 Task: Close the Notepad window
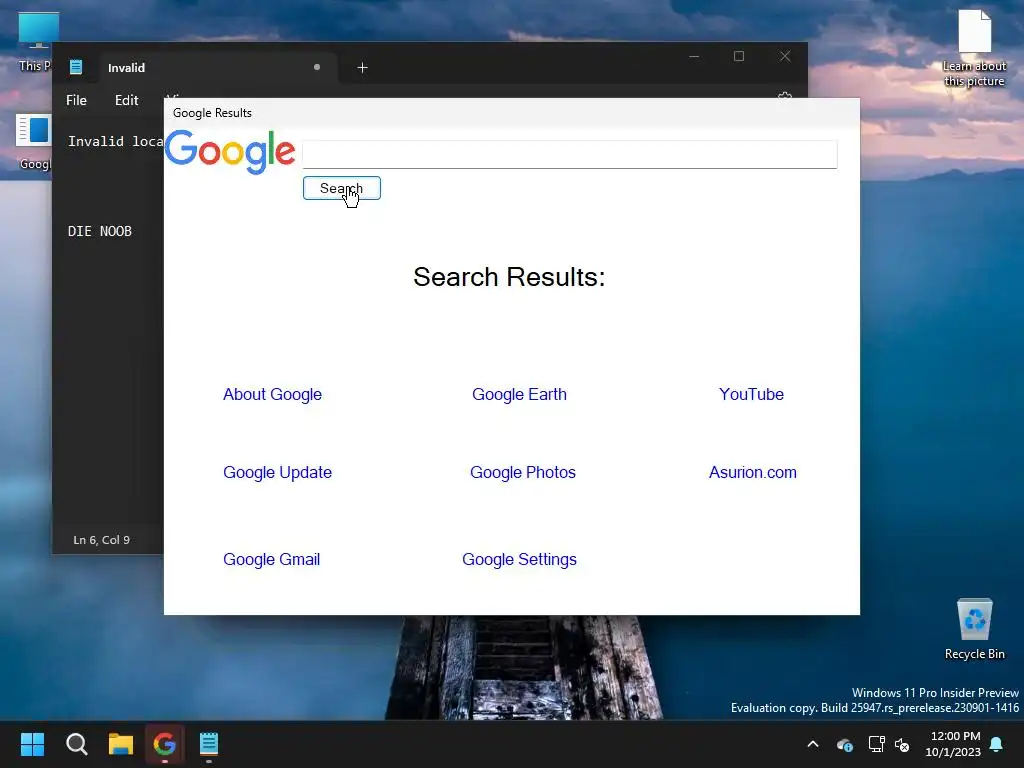click(785, 56)
